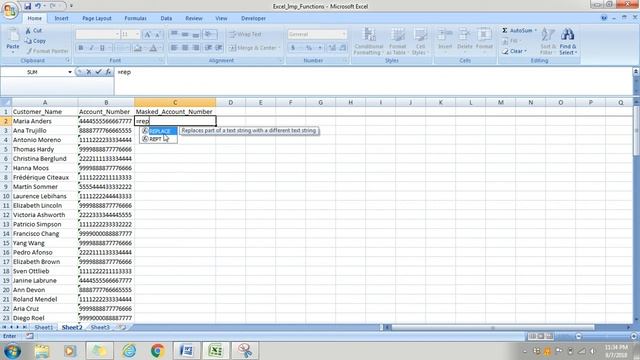Open the General number format dropdown
The image size is (640, 360).
point(344,34)
